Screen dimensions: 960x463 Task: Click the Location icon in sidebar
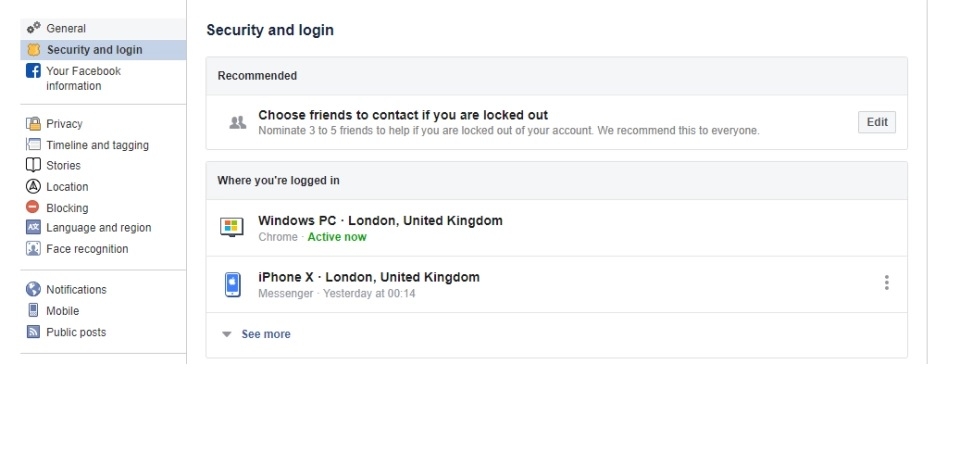click(x=33, y=187)
